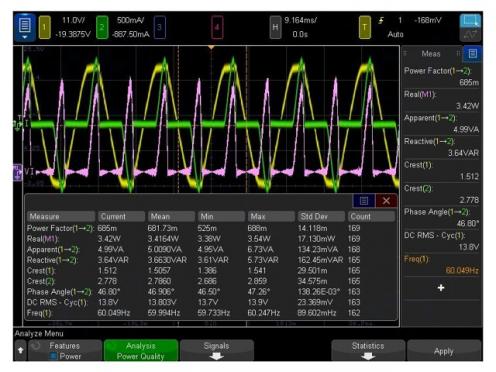496x372 pixels.
Task: Click the orange trigger position marker
Action: [211, 48]
